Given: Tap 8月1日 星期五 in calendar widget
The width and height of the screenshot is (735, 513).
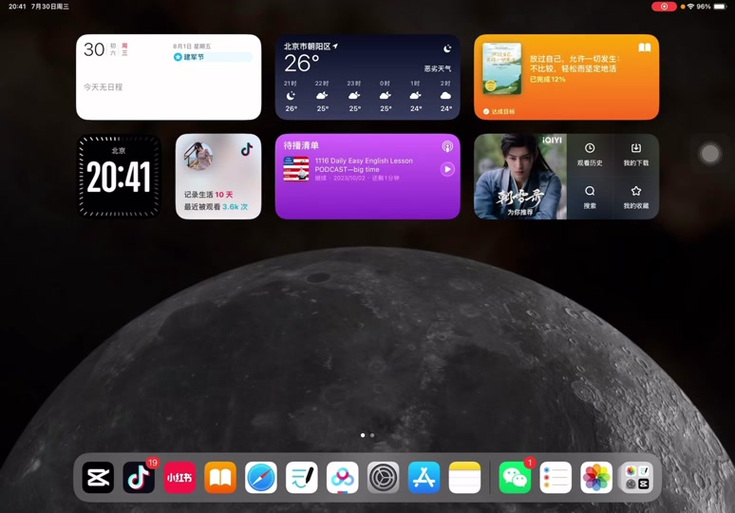Looking at the screenshot, I should 192,46.
